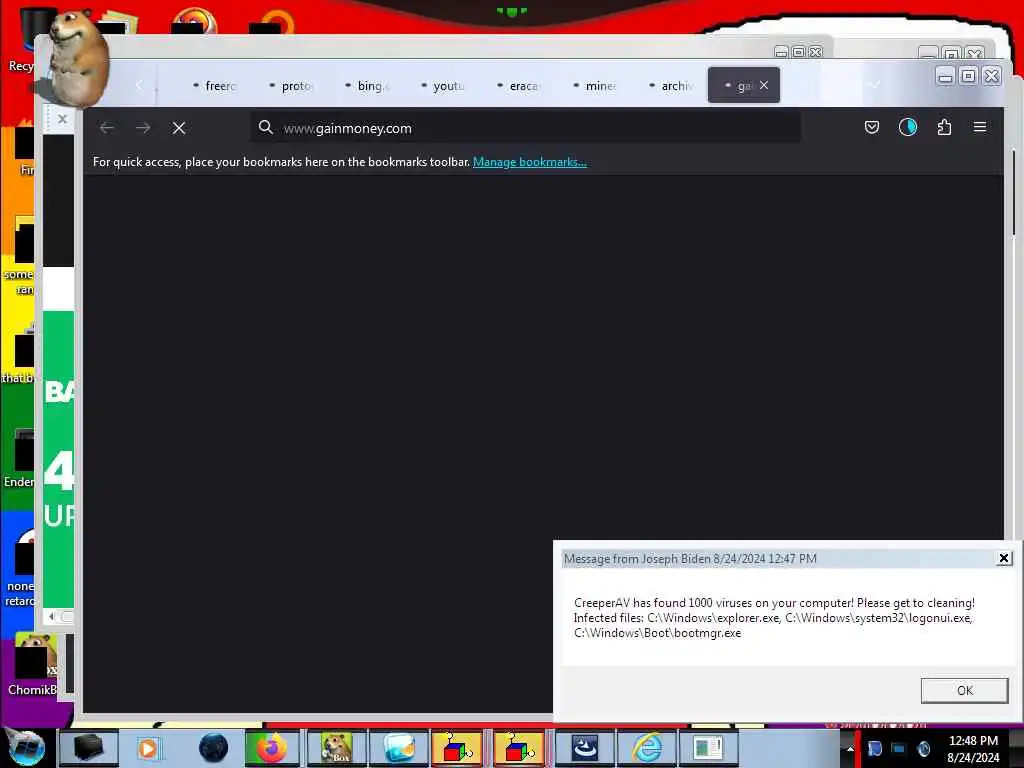This screenshot has height=768, width=1024.
Task: Open the 12:48 PM taskbar clock
Action: click(973, 748)
